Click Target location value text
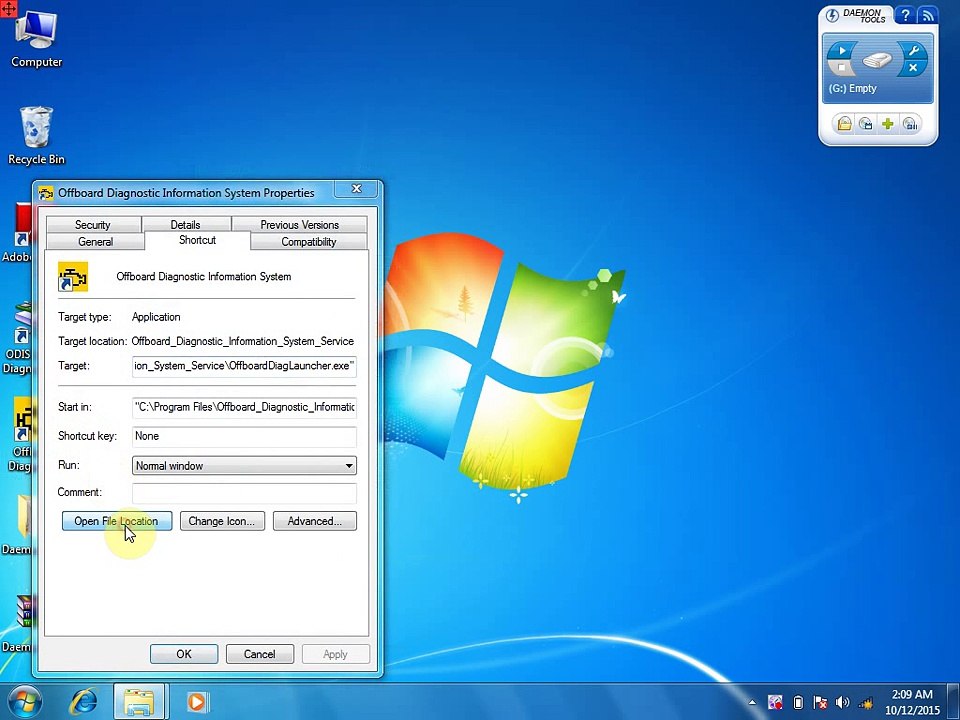This screenshot has width=960, height=720. tap(242, 341)
